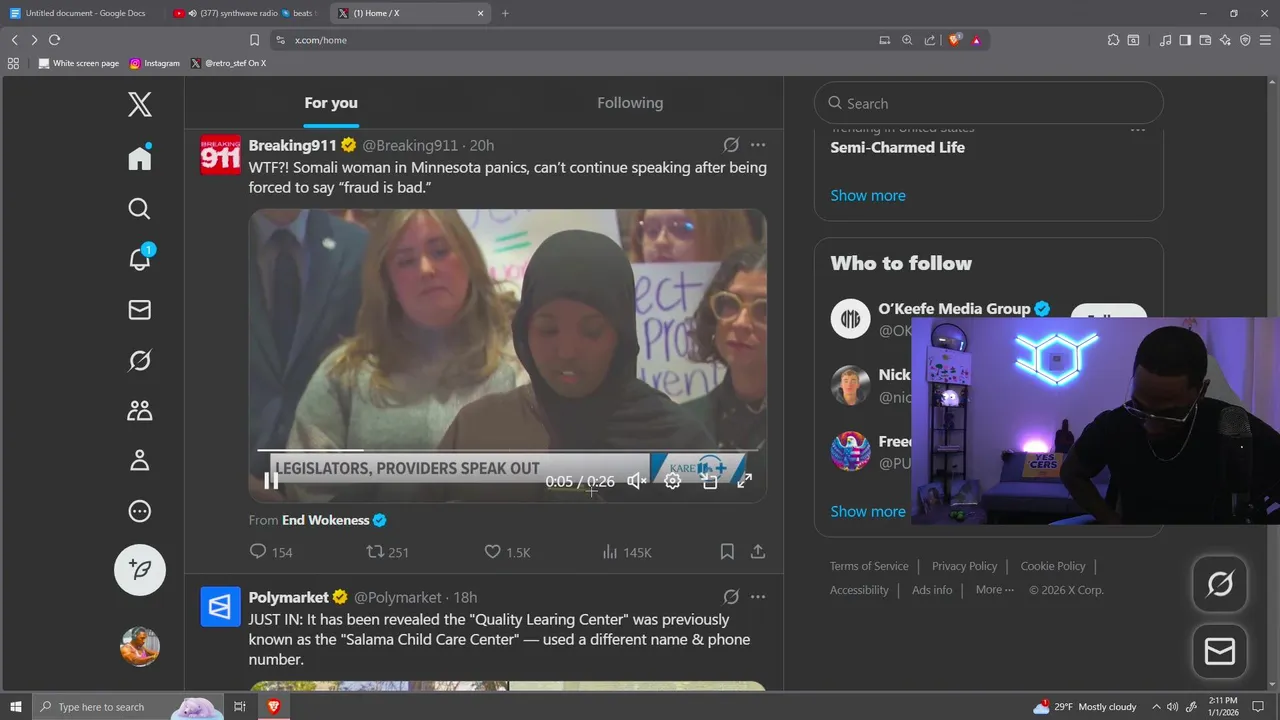
Task: Open Leo AI sparkle icon
Action: pyautogui.click(x=1225, y=40)
